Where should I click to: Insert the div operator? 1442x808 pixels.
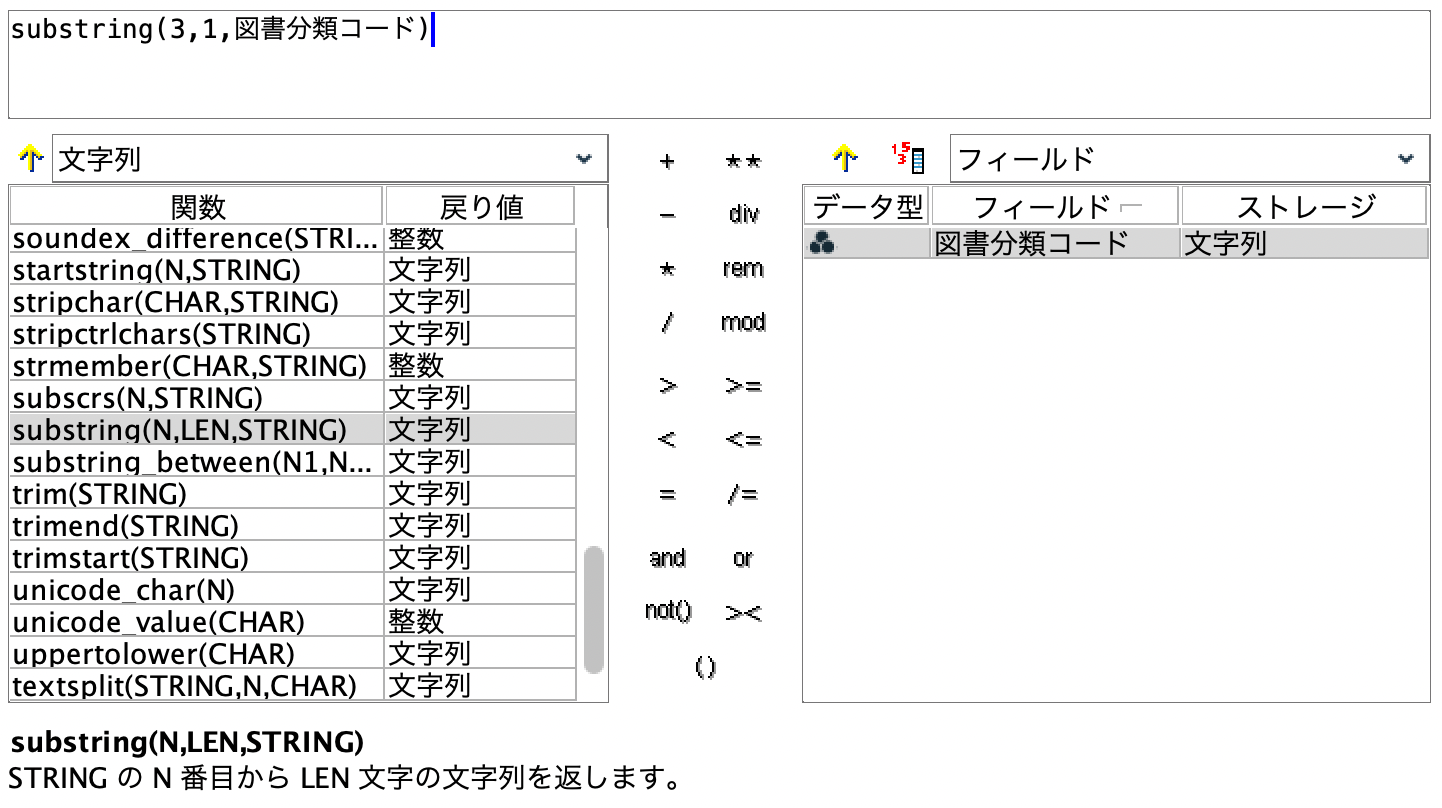742,213
